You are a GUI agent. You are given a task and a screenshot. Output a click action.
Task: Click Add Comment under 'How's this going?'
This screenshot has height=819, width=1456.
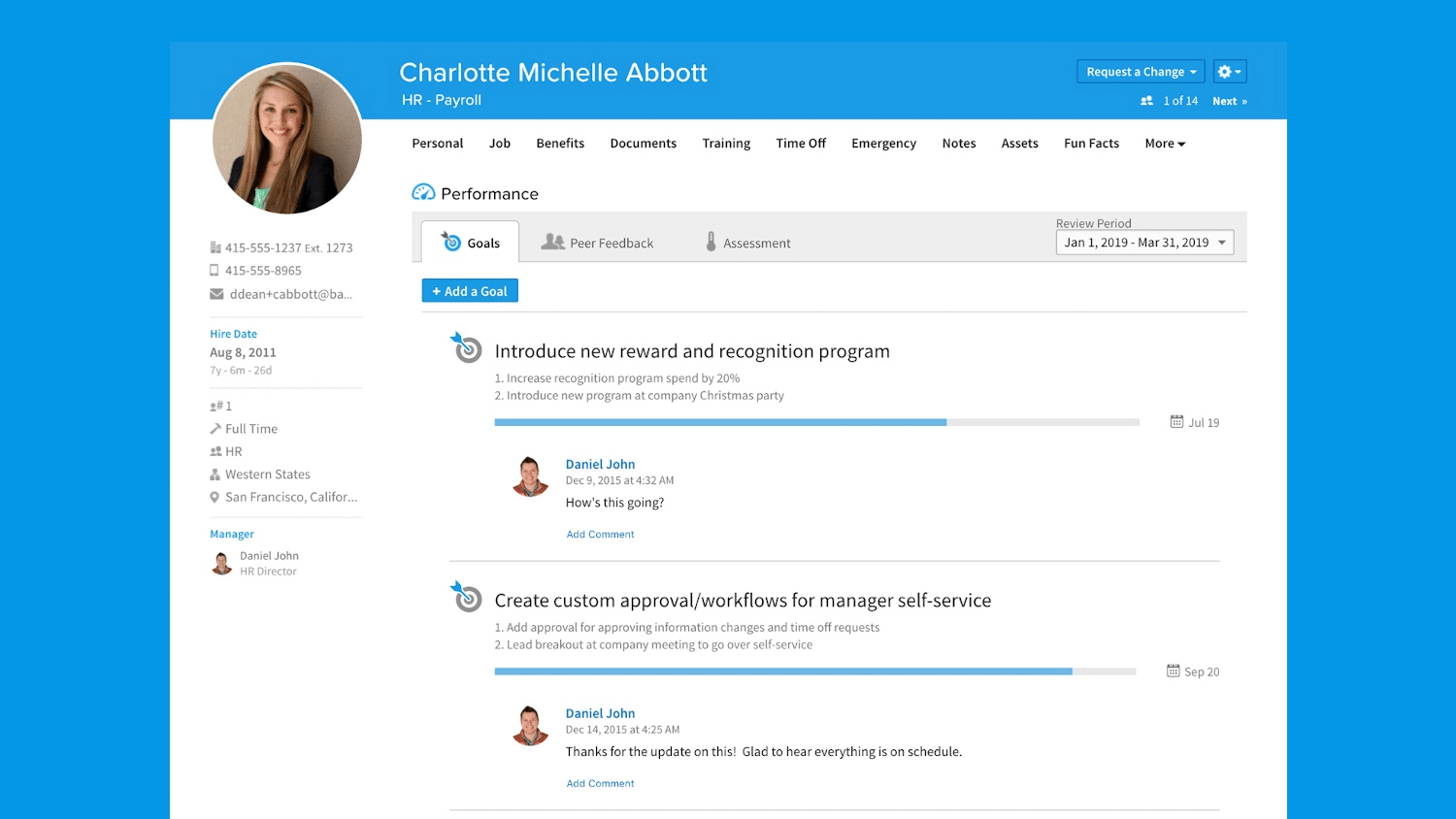point(600,535)
